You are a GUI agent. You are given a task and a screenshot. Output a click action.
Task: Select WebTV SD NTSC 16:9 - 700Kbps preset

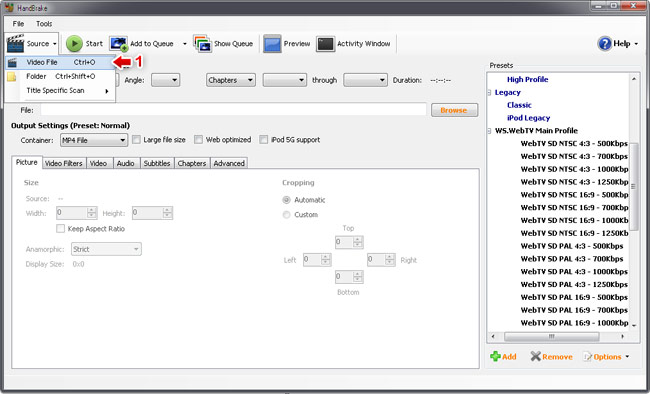[574, 207]
